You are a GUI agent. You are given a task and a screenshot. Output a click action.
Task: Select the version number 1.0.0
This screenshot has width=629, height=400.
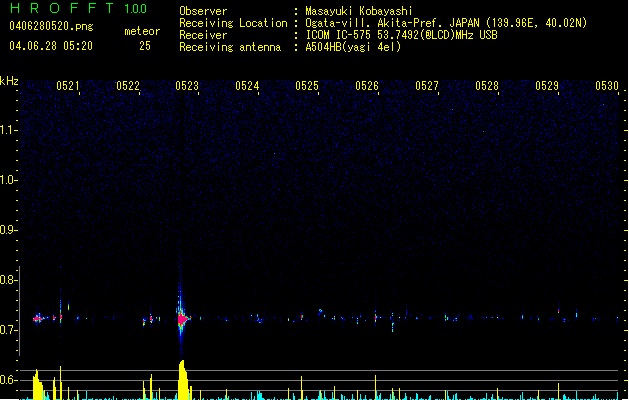136,8
